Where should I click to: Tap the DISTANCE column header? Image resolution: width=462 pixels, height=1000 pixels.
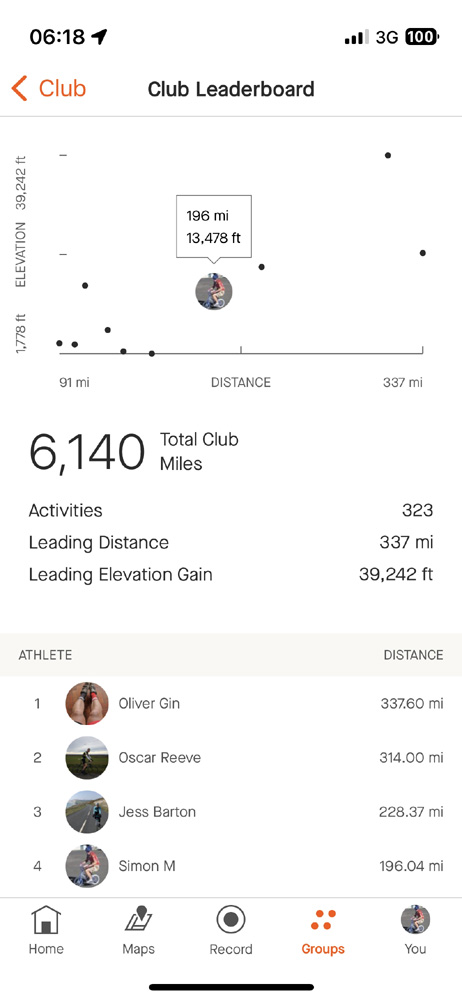[413, 655]
